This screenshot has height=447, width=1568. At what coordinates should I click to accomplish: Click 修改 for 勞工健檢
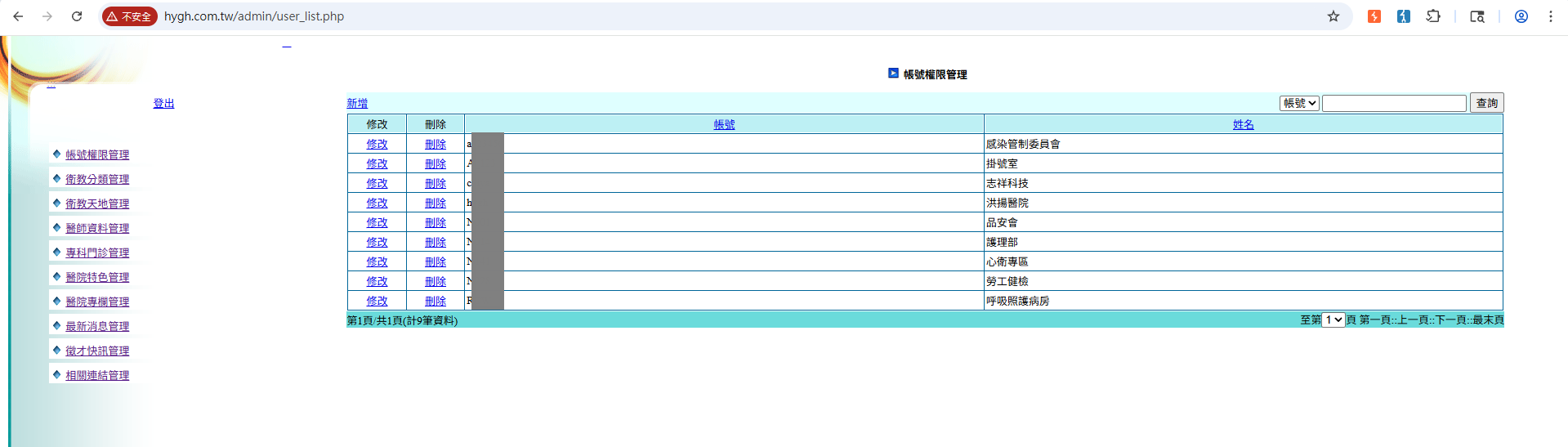[x=377, y=281]
